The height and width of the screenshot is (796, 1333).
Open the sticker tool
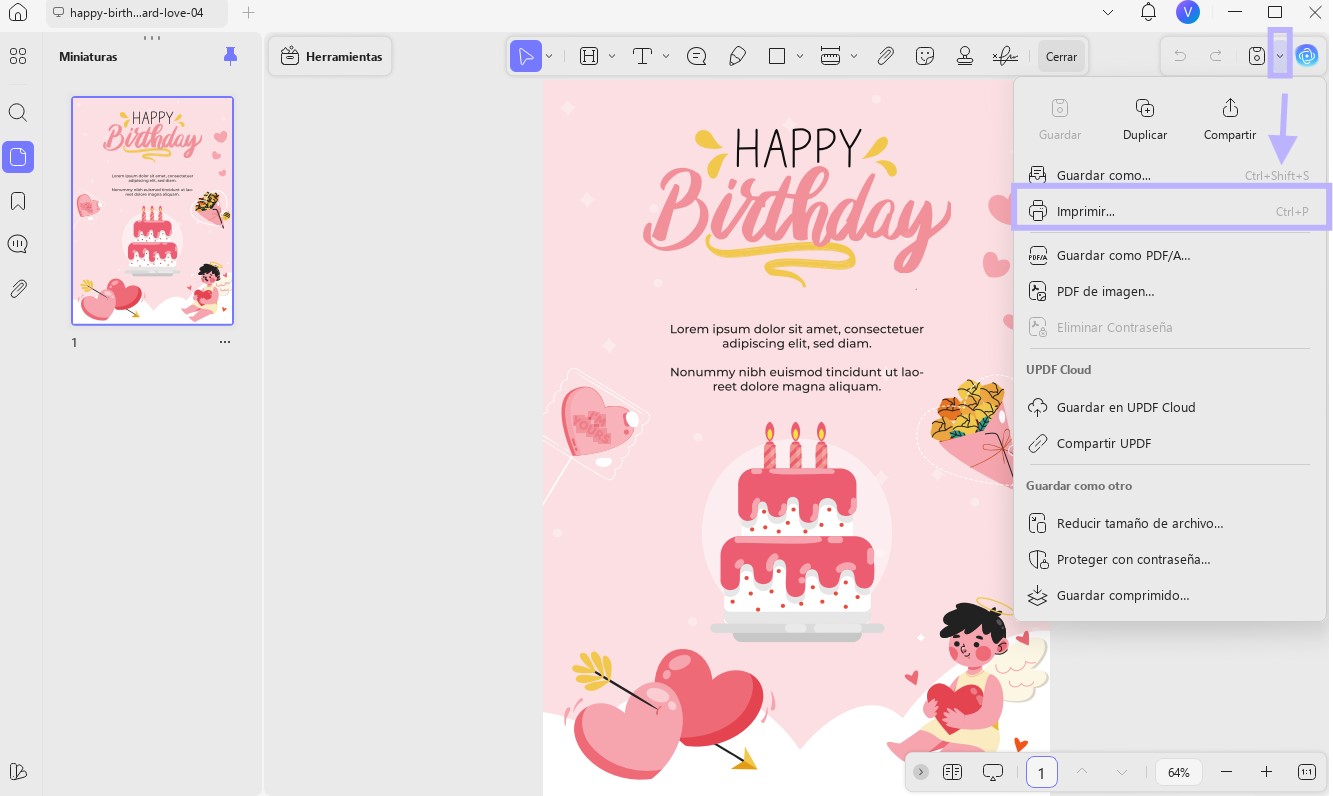point(925,57)
